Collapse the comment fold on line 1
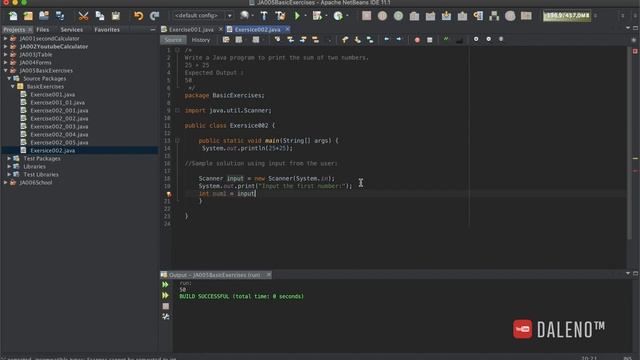The width and height of the screenshot is (640, 360). 177,50
